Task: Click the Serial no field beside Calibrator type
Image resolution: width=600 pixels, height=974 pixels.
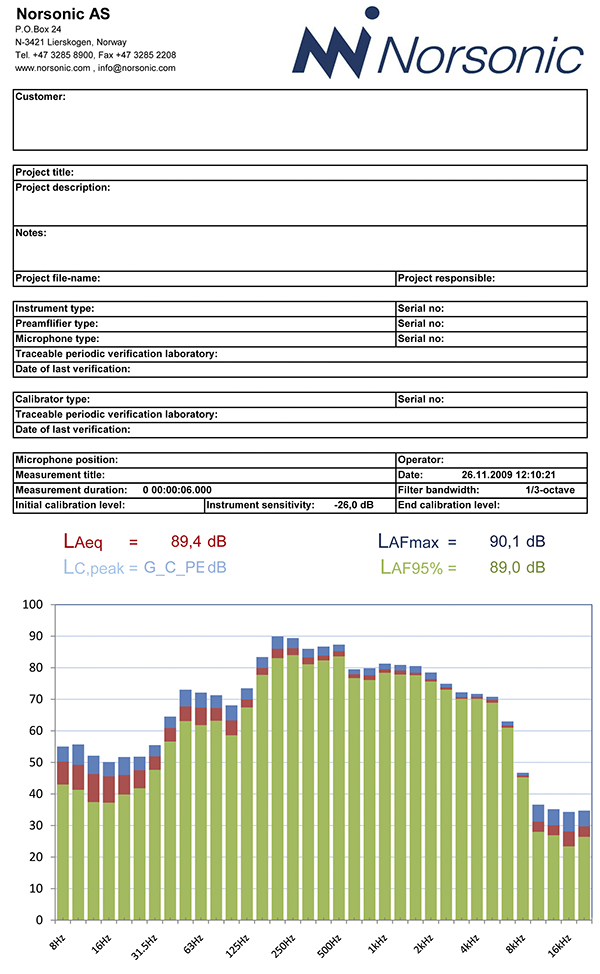Action: (492, 399)
